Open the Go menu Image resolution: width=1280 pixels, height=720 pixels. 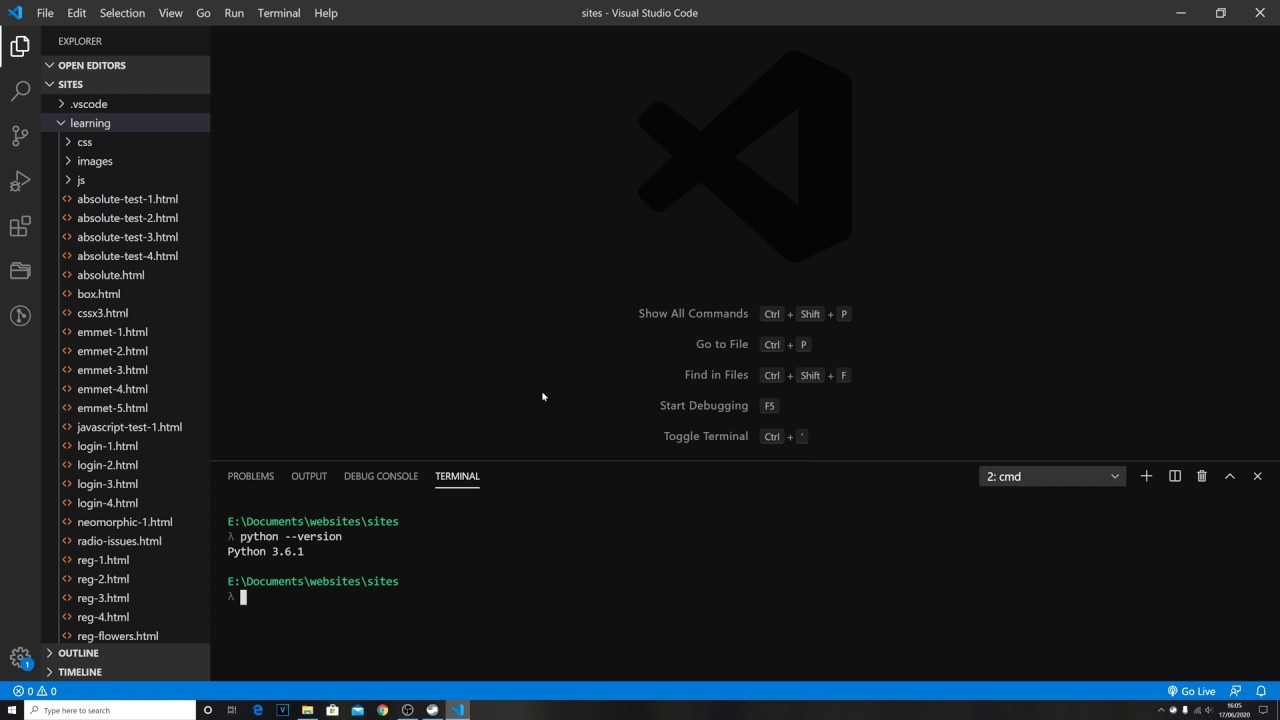(203, 13)
